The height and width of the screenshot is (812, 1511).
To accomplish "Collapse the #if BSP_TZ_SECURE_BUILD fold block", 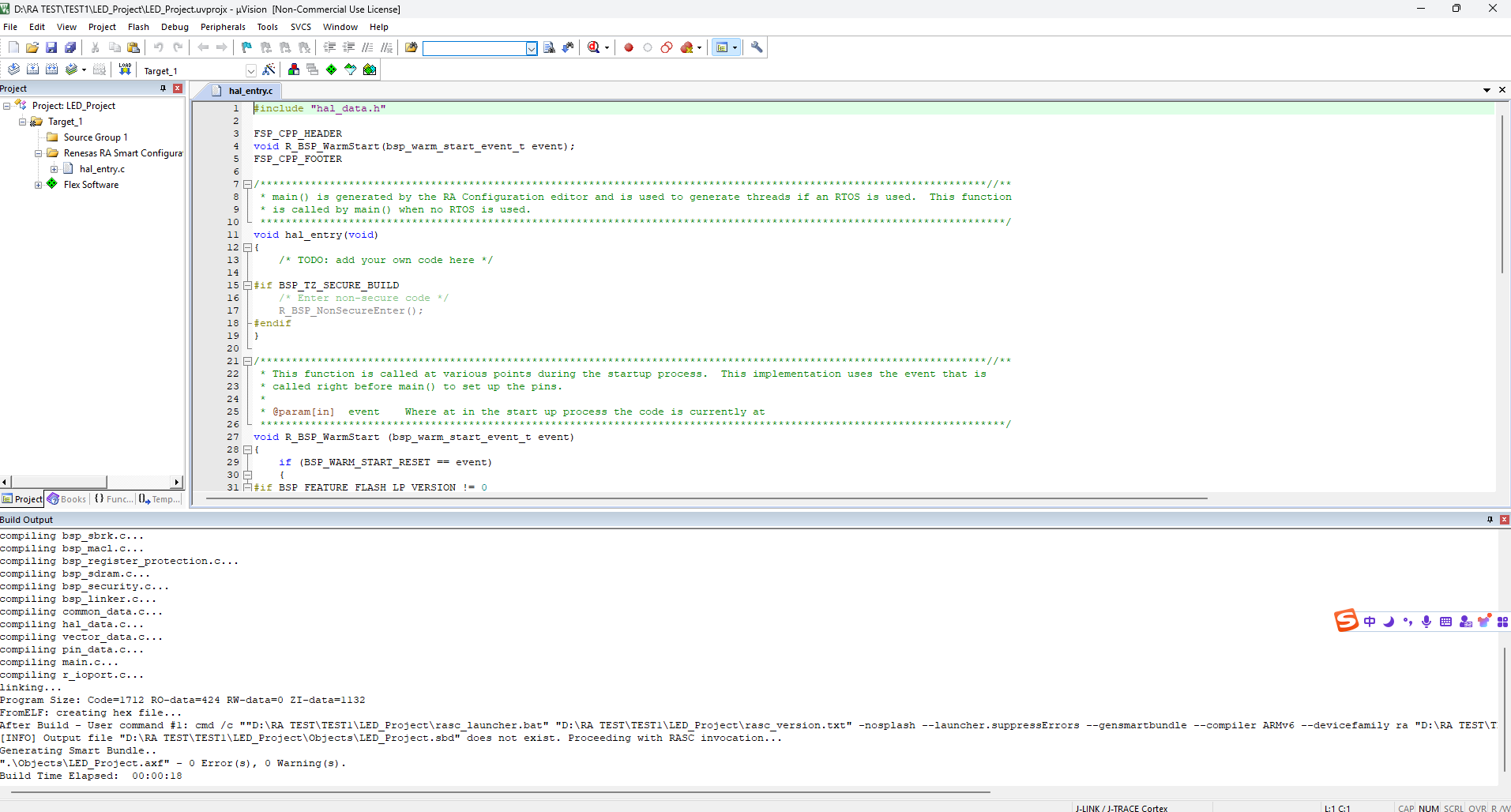I will click(x=247, y=285).
